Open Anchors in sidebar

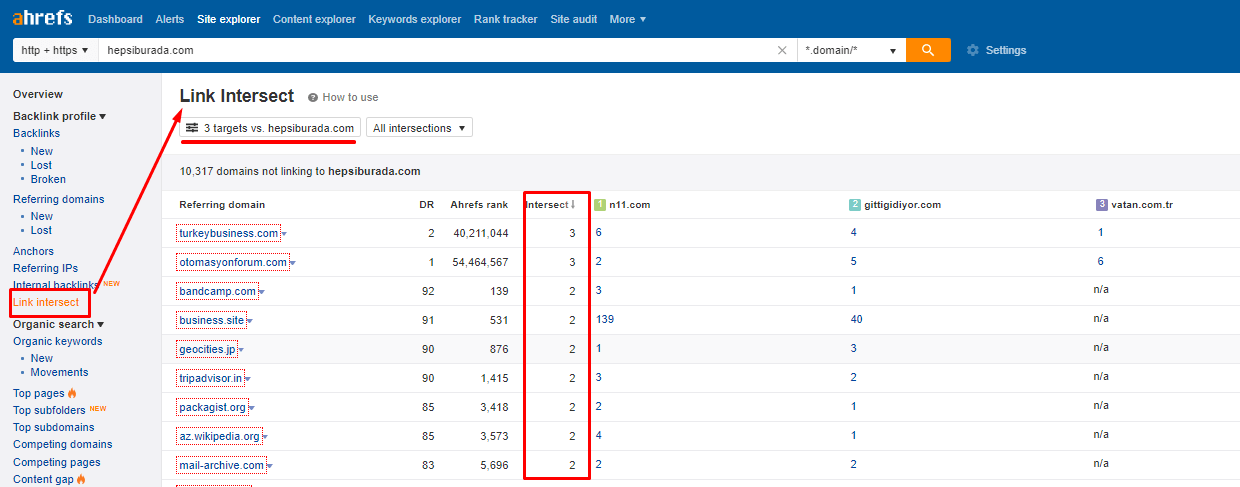tap(33, 251)
